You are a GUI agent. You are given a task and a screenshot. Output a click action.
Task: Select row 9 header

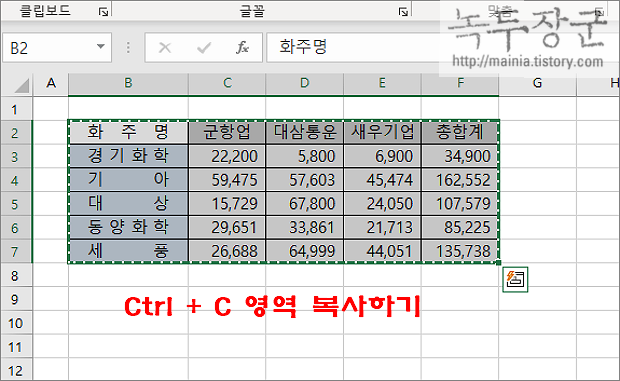click(16, 299)
